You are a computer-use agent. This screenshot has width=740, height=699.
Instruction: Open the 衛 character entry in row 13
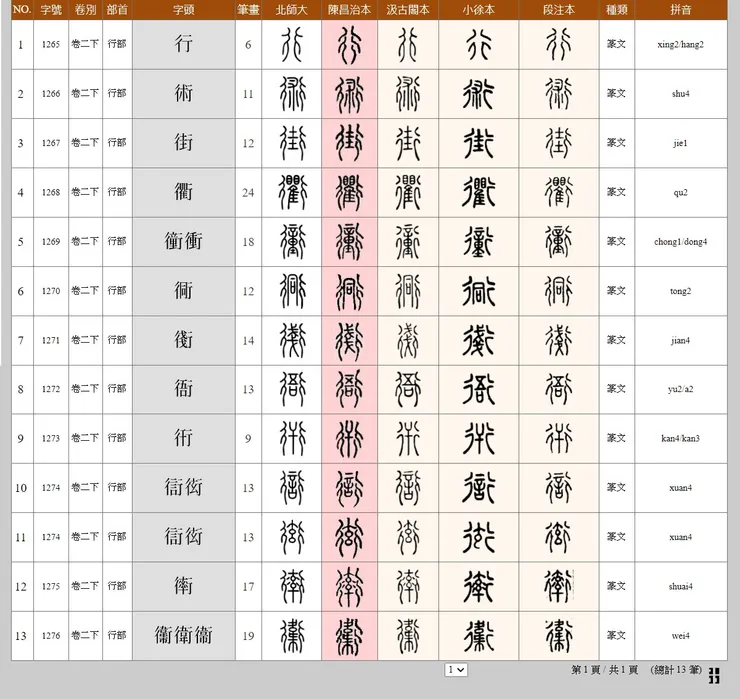pos(184,635)
